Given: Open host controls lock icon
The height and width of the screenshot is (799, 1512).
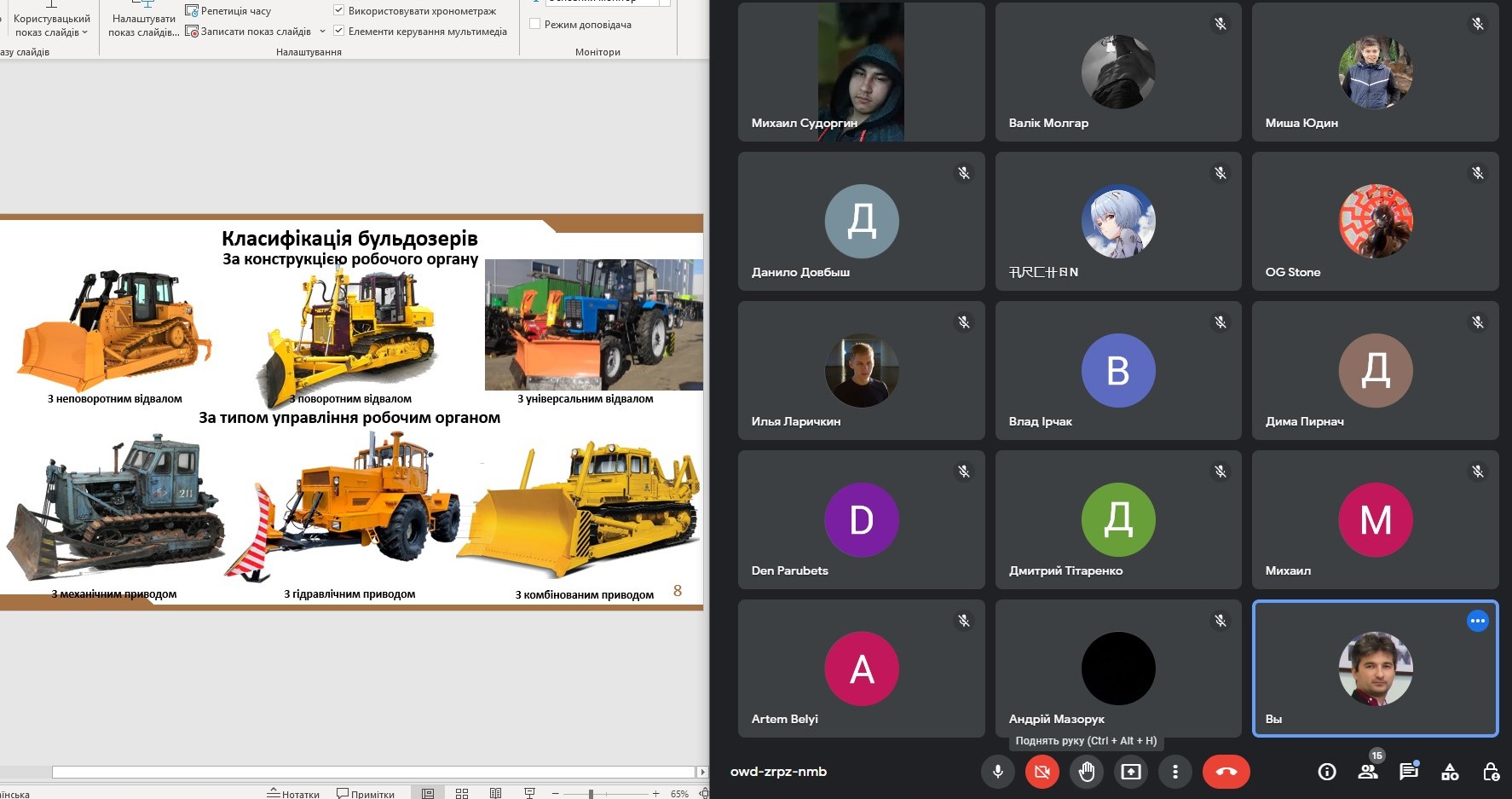Looking at the screenshot, I should click(1490, 772).
